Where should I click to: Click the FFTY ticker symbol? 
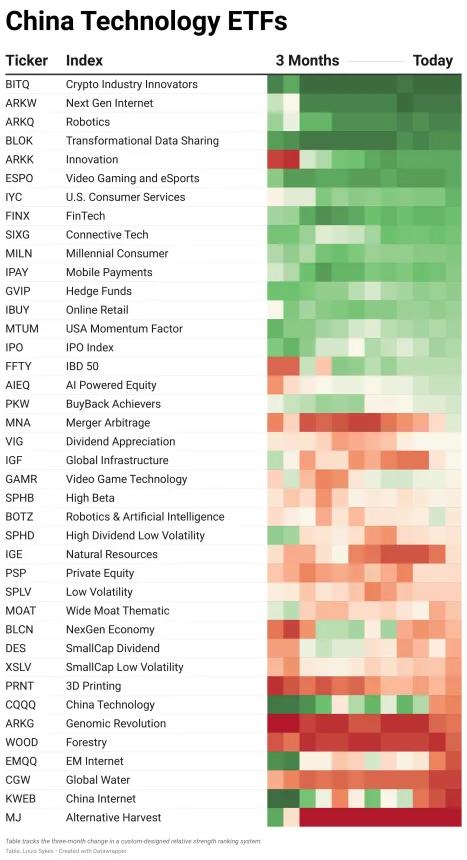tap(18, 366)
